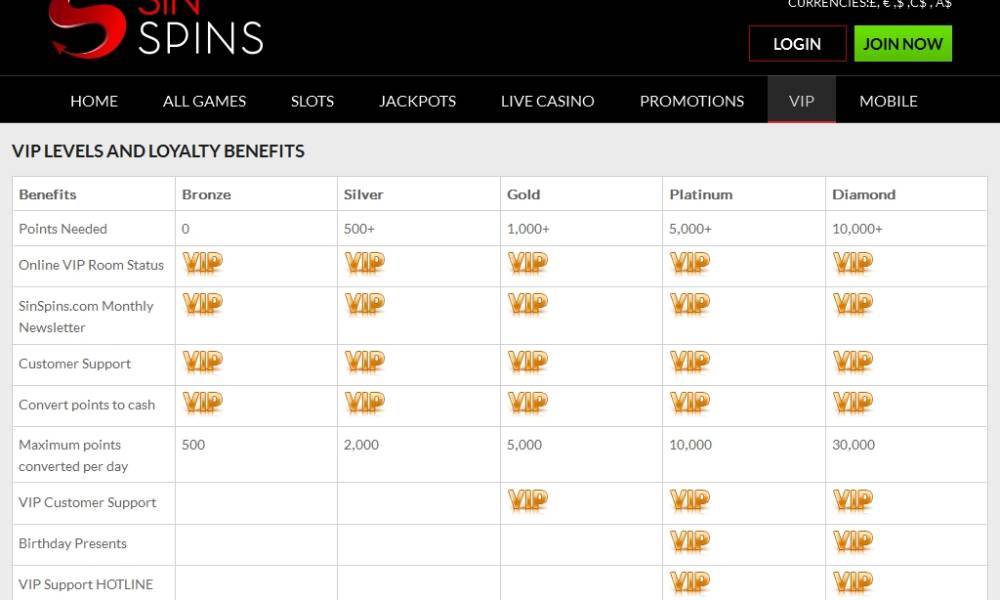The image size is (1000, 600).
Task: Click Gold VIP icon in Monthly Newsletter row
Action: (x=527, y=304)
